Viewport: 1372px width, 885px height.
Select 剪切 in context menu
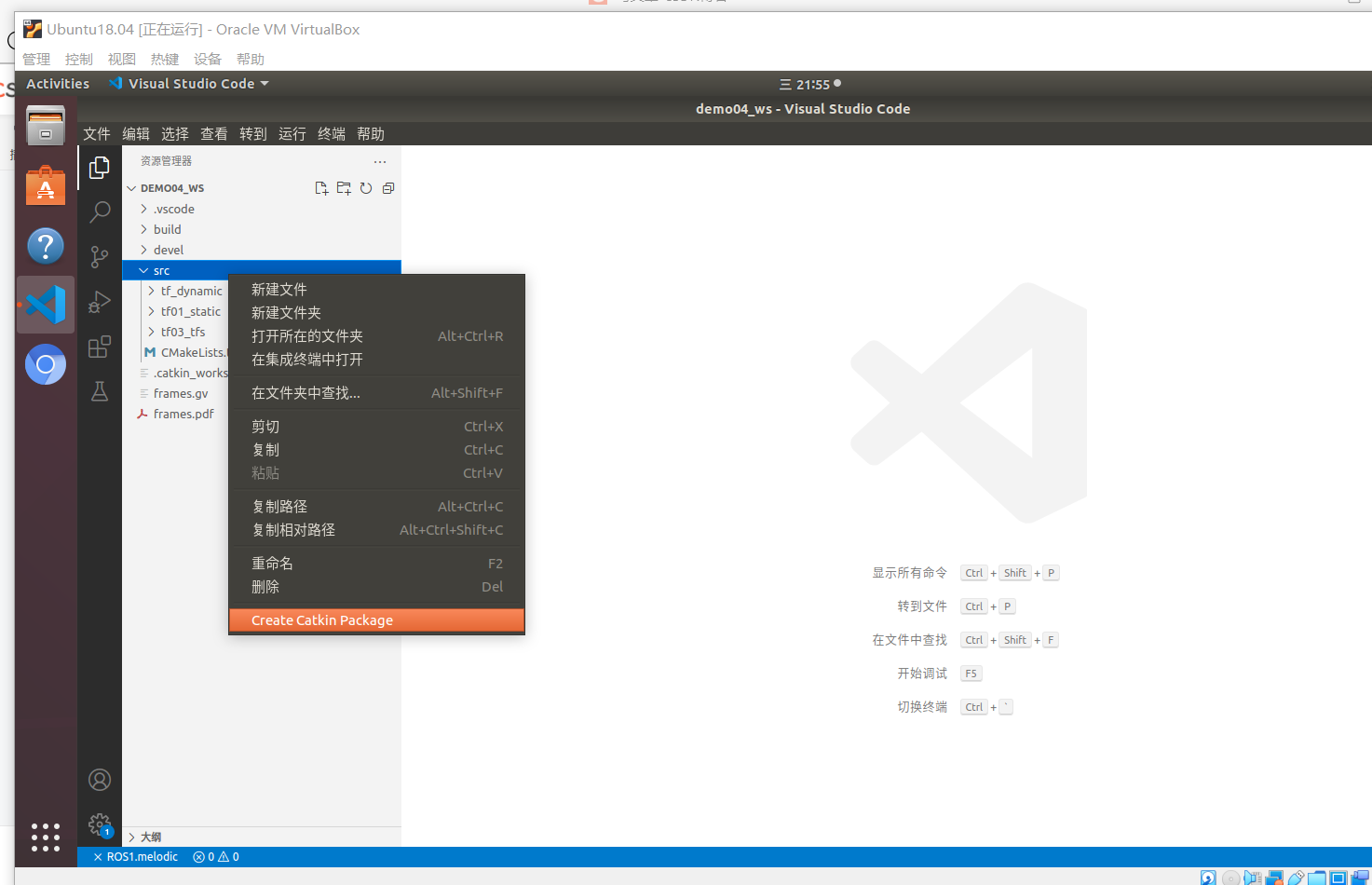click(376, 427)
